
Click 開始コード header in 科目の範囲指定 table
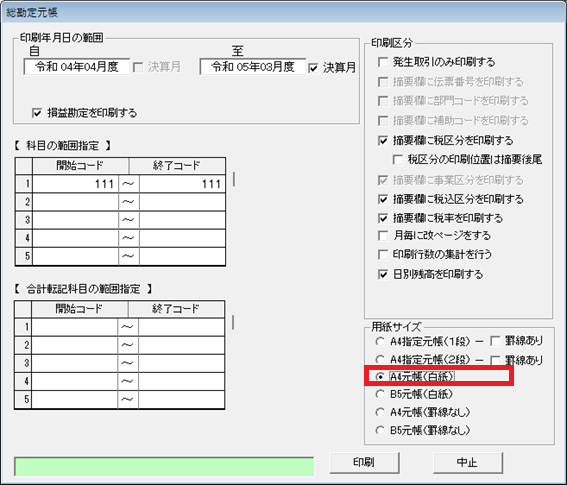[x=81, y=166]
